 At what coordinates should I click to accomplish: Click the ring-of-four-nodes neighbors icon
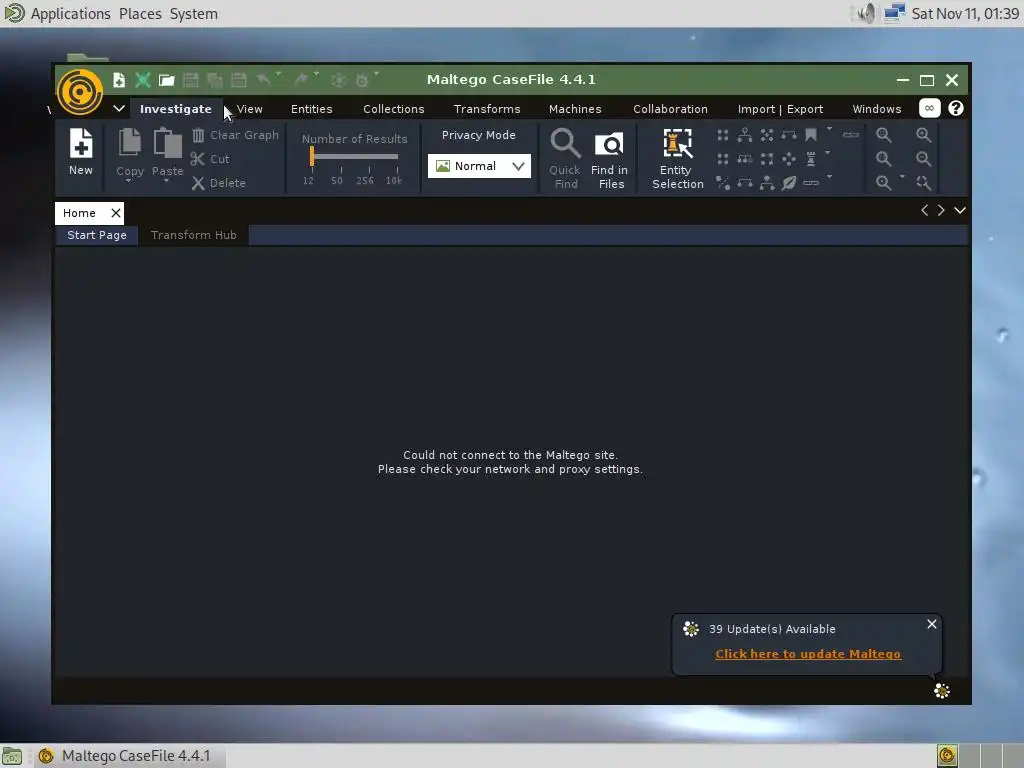pos(767,159)
